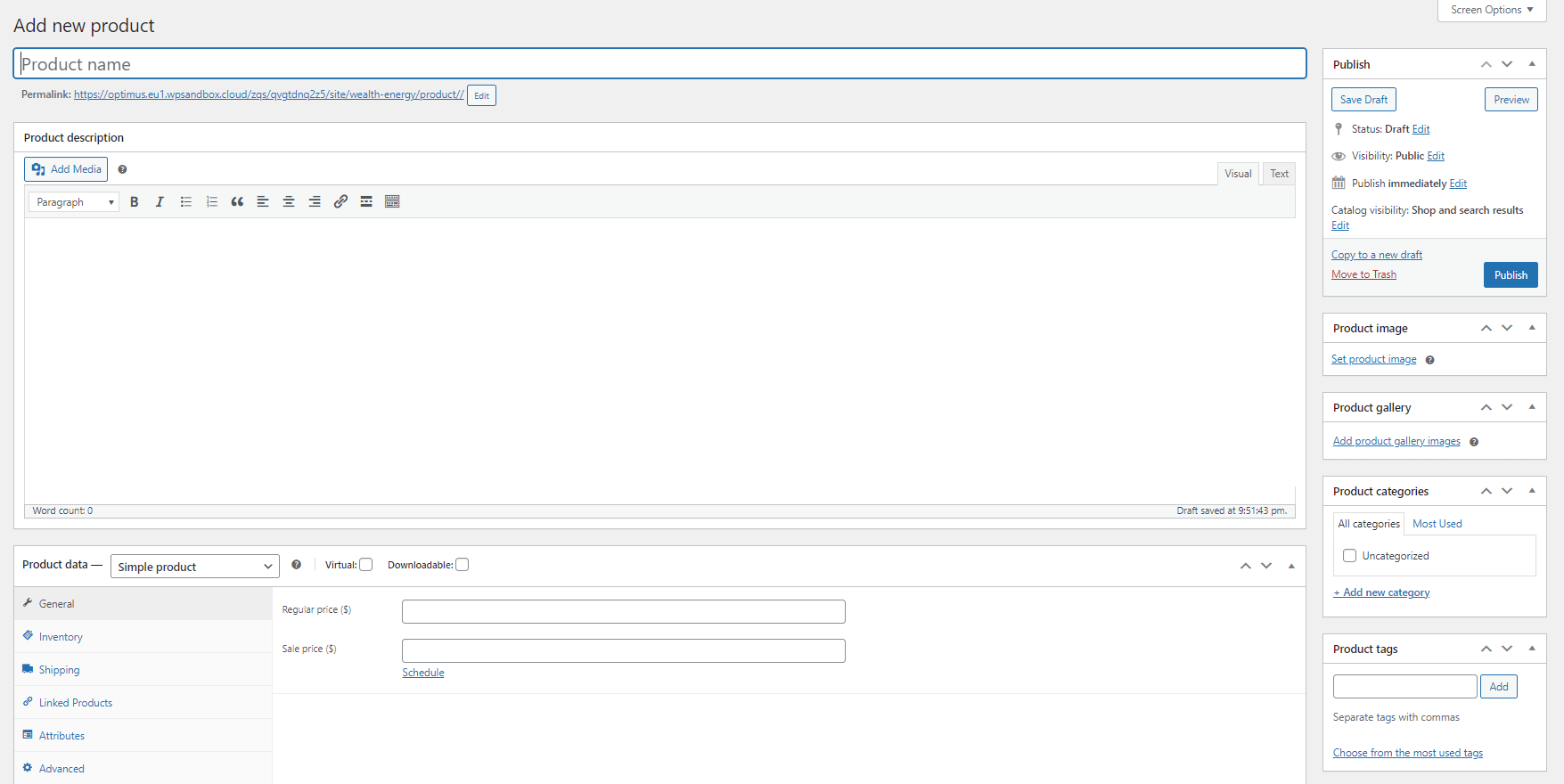Insert a blockquote
The height and width of the screenshot is (784, 1564).
(237, 202)
